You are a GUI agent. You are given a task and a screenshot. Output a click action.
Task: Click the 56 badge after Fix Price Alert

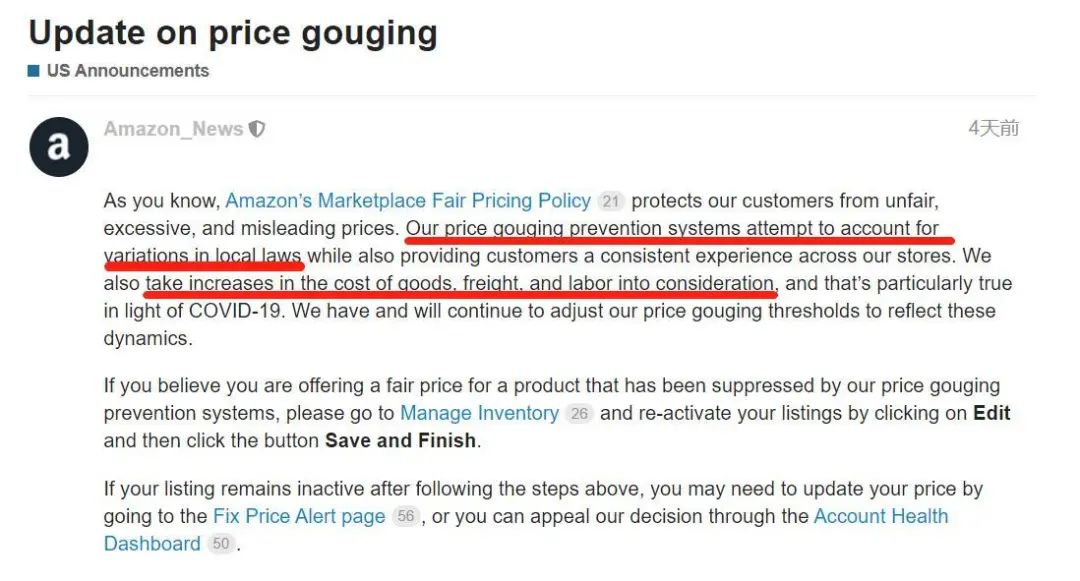pyautogui.click(x=405, y=517)
